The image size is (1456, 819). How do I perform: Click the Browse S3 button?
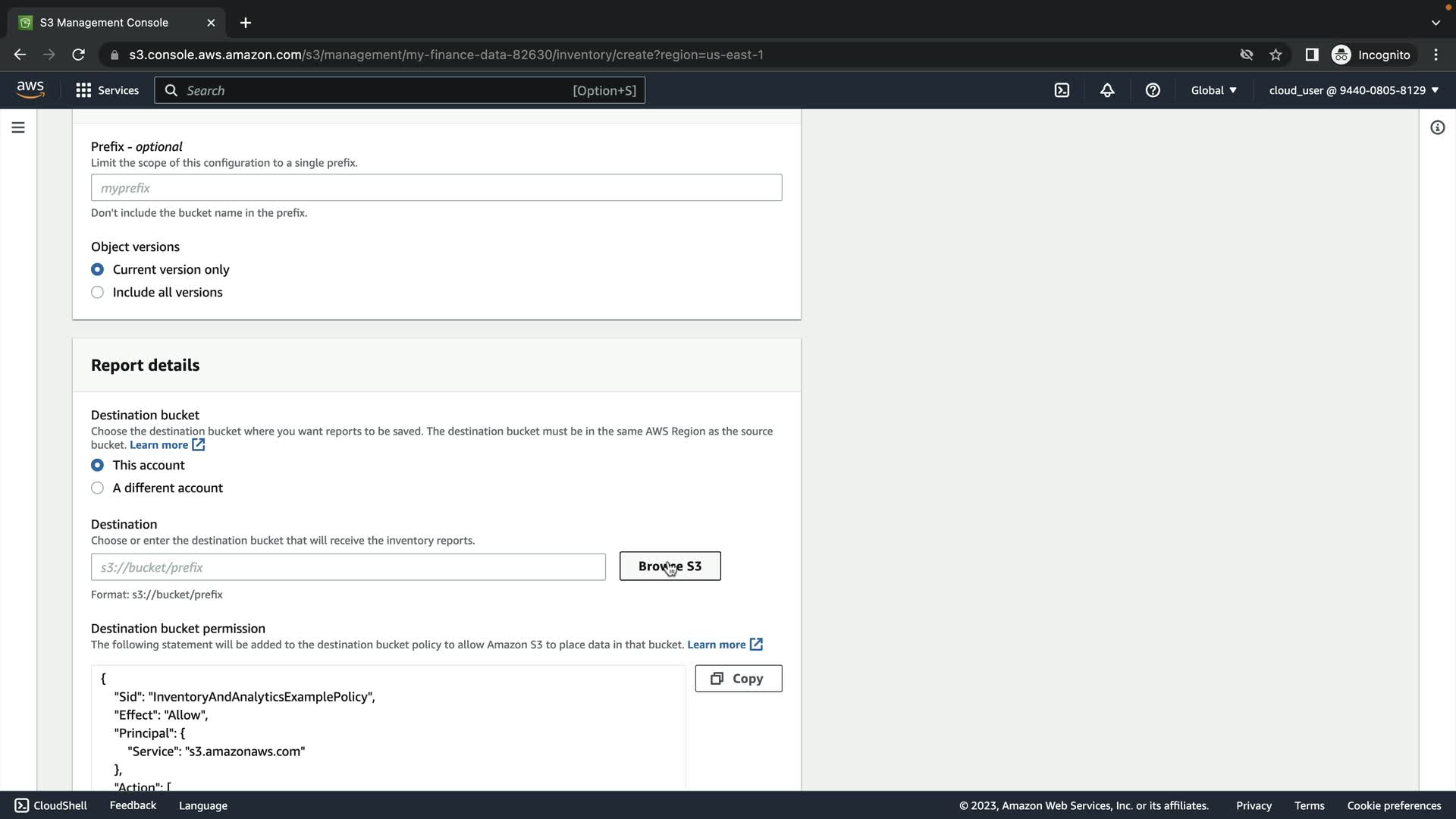pyautogui.click(x=670, y=566)
